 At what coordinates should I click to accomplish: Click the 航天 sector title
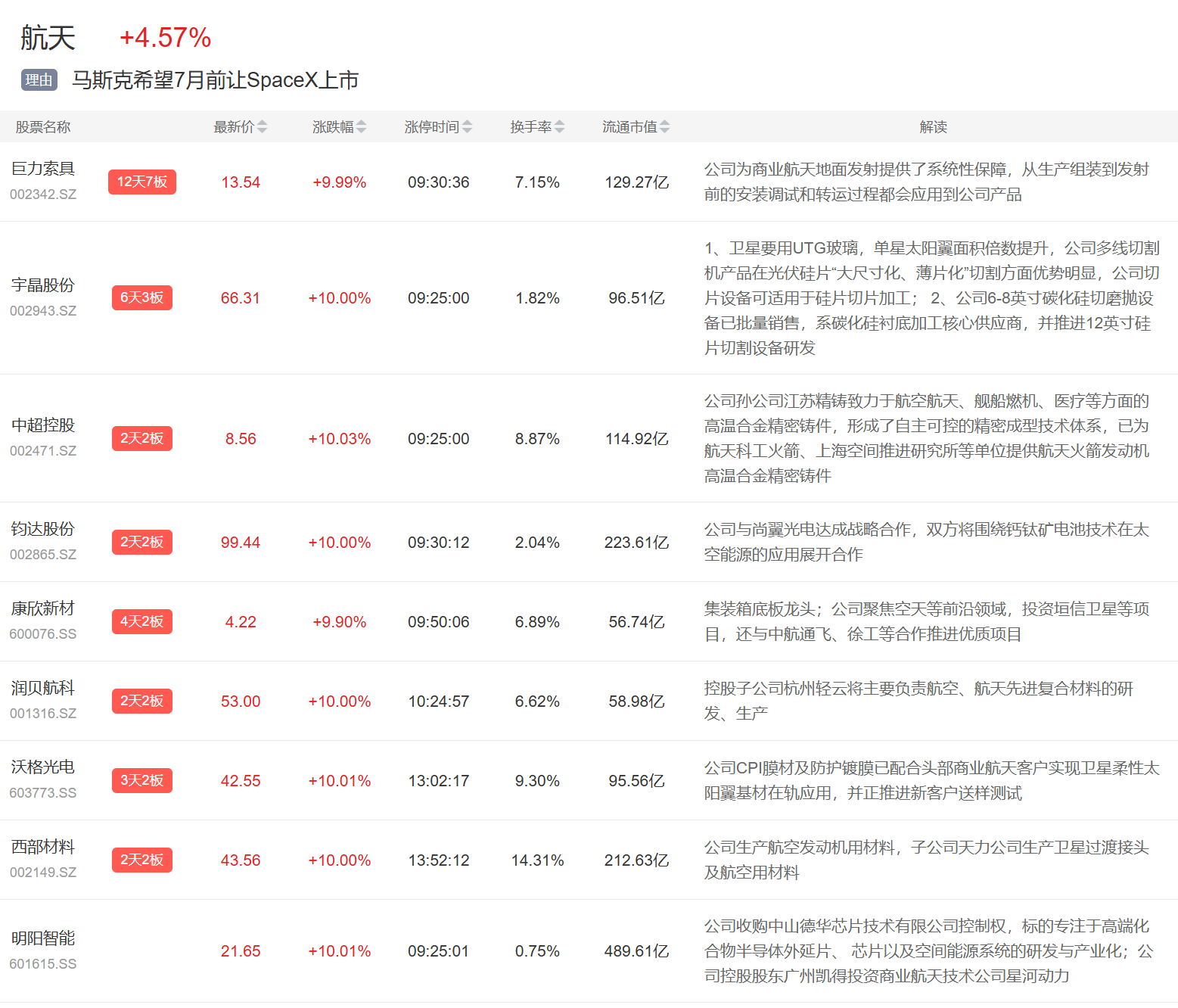[x=48, y=38]
